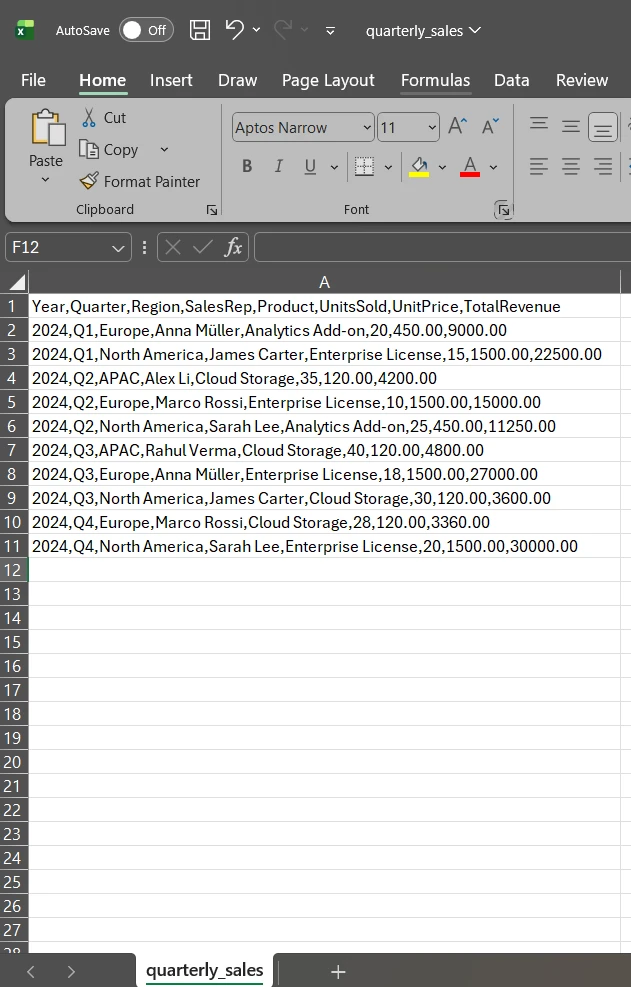The width and height of the screenshot is (631, 987).
Task: Click the Save icon in title bar
Action: pyautogui.click(x=200, y=30)
